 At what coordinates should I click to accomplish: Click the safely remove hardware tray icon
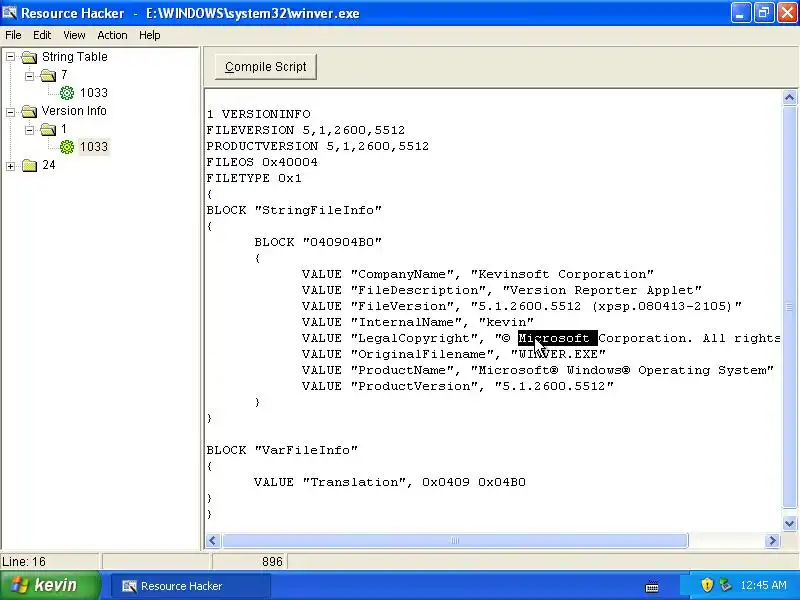(x=725, y=585)
